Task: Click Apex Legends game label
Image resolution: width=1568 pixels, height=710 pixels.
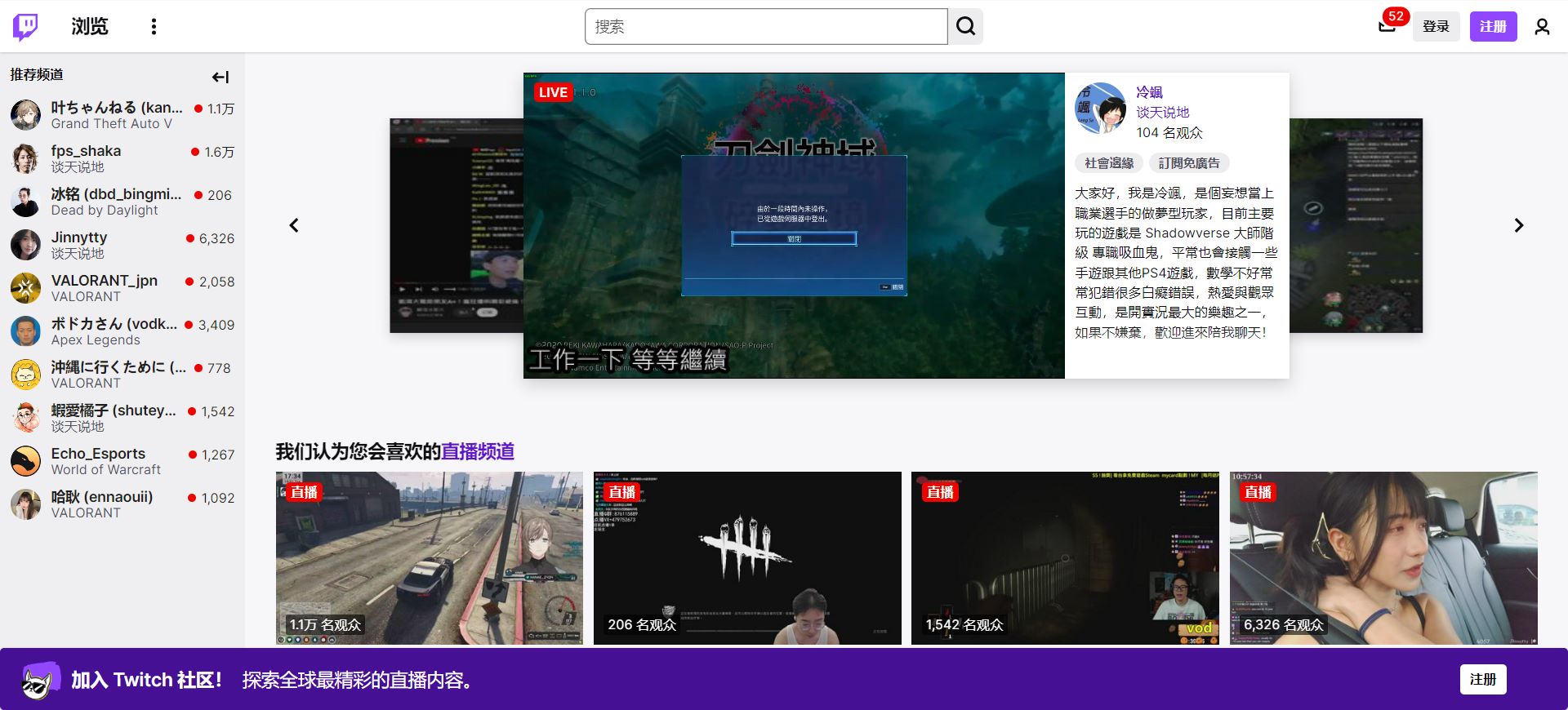Action: point(96,340)
